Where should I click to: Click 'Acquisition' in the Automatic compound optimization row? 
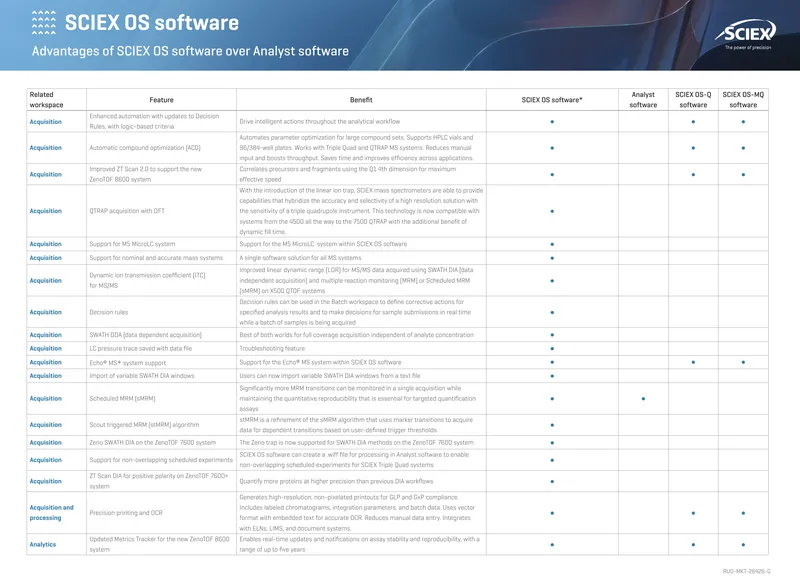tap(45, 148)
